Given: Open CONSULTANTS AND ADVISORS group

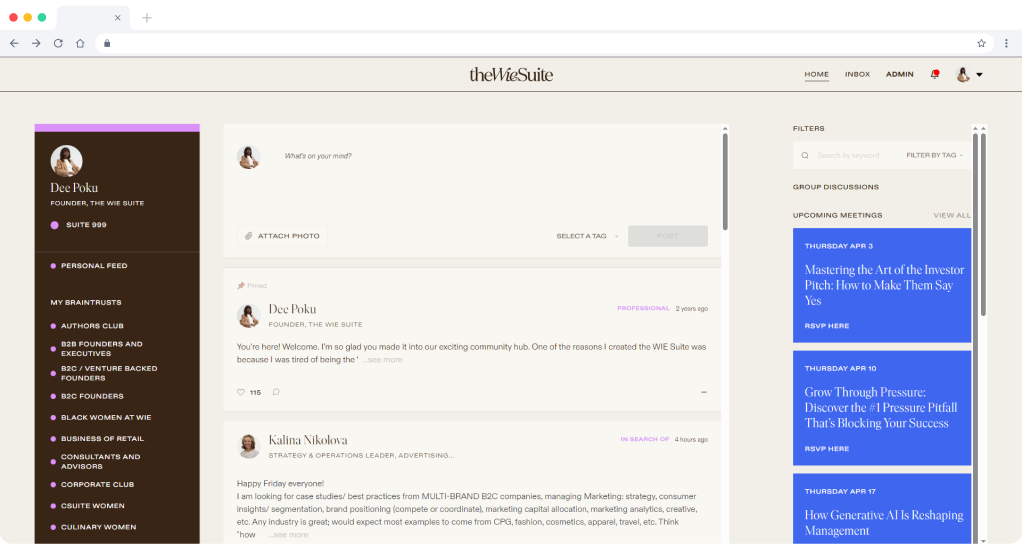Looking at the screenshot, I should [96, 461].
